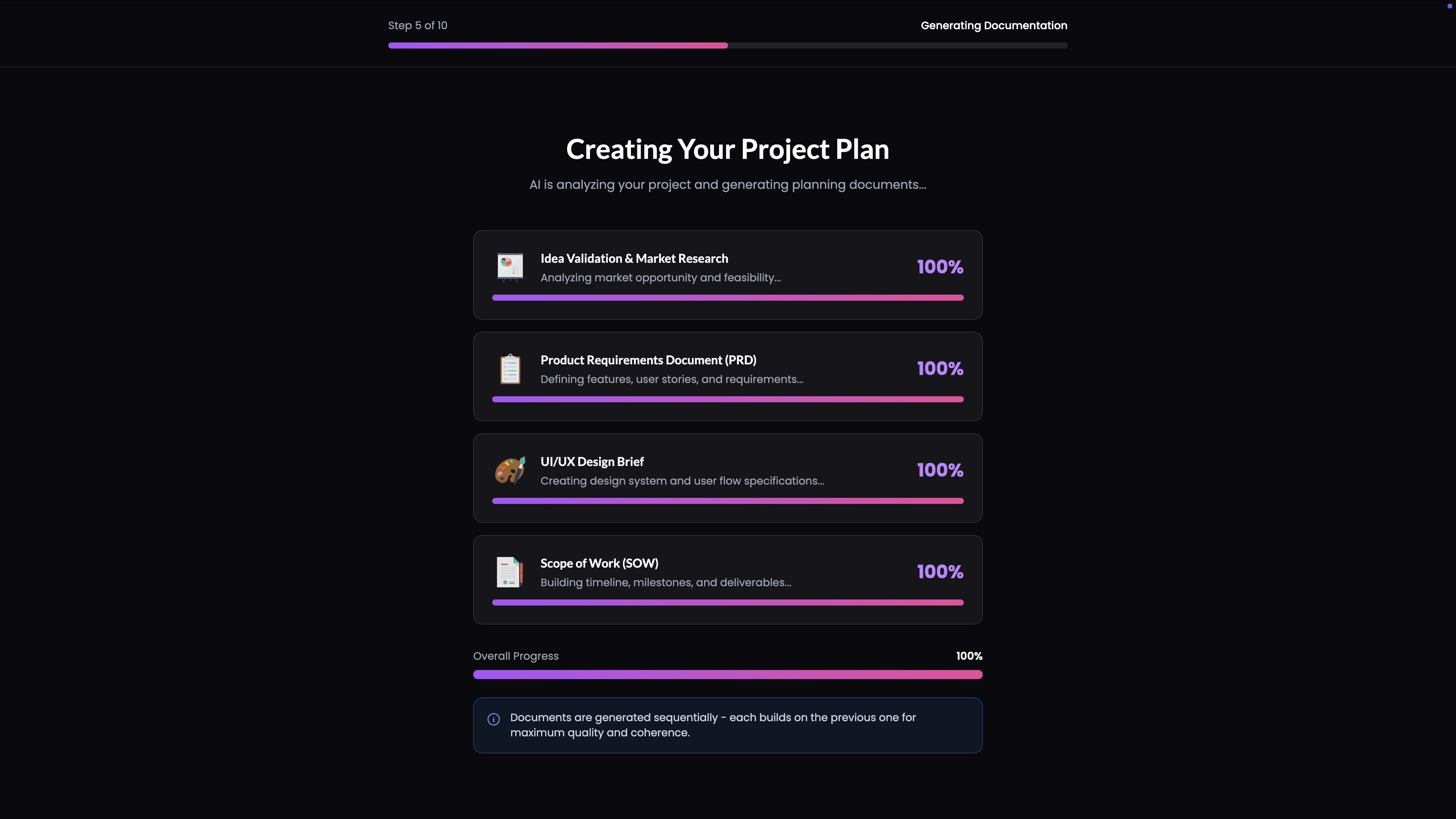Select the Step 5 of 10 indicator
The width and height of the screenshot is (1456, 819).
[x=417, y=25]
